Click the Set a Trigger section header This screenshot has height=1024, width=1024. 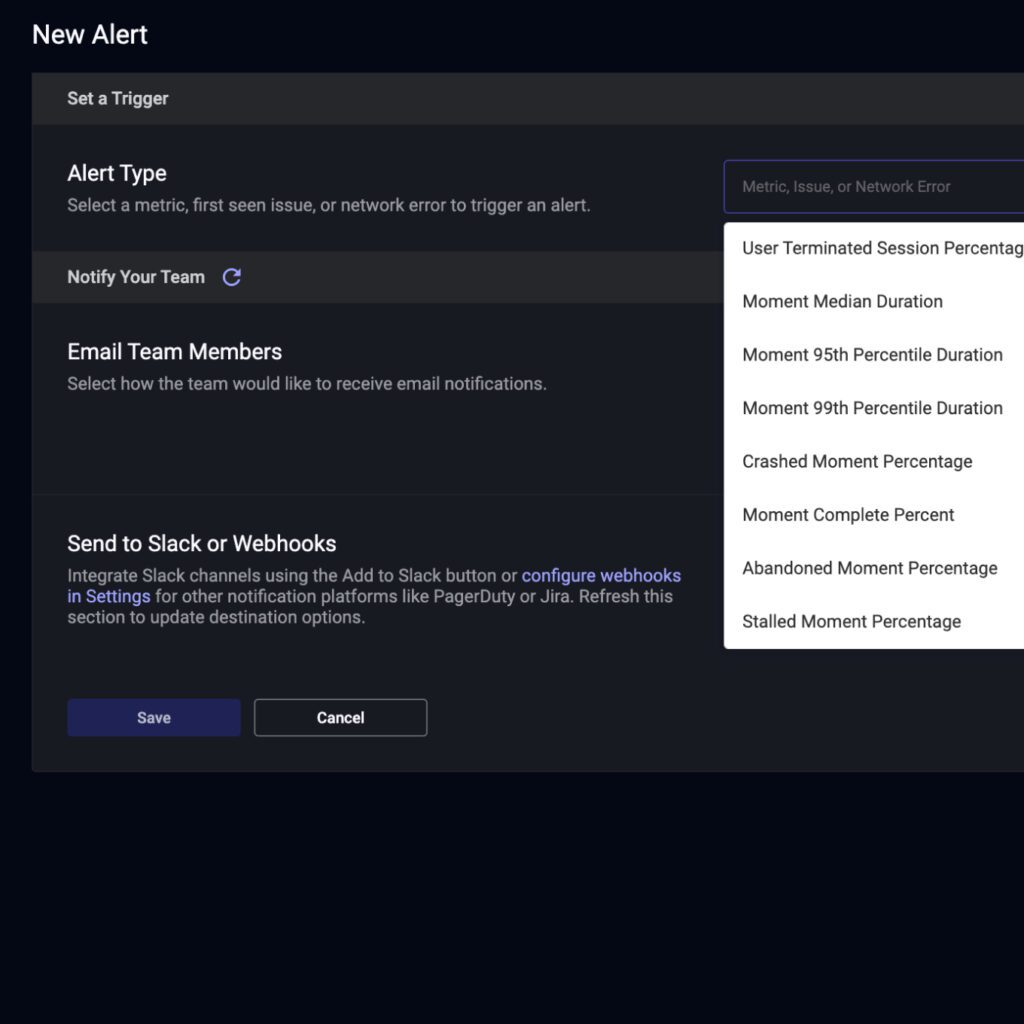tap(117, 98)
